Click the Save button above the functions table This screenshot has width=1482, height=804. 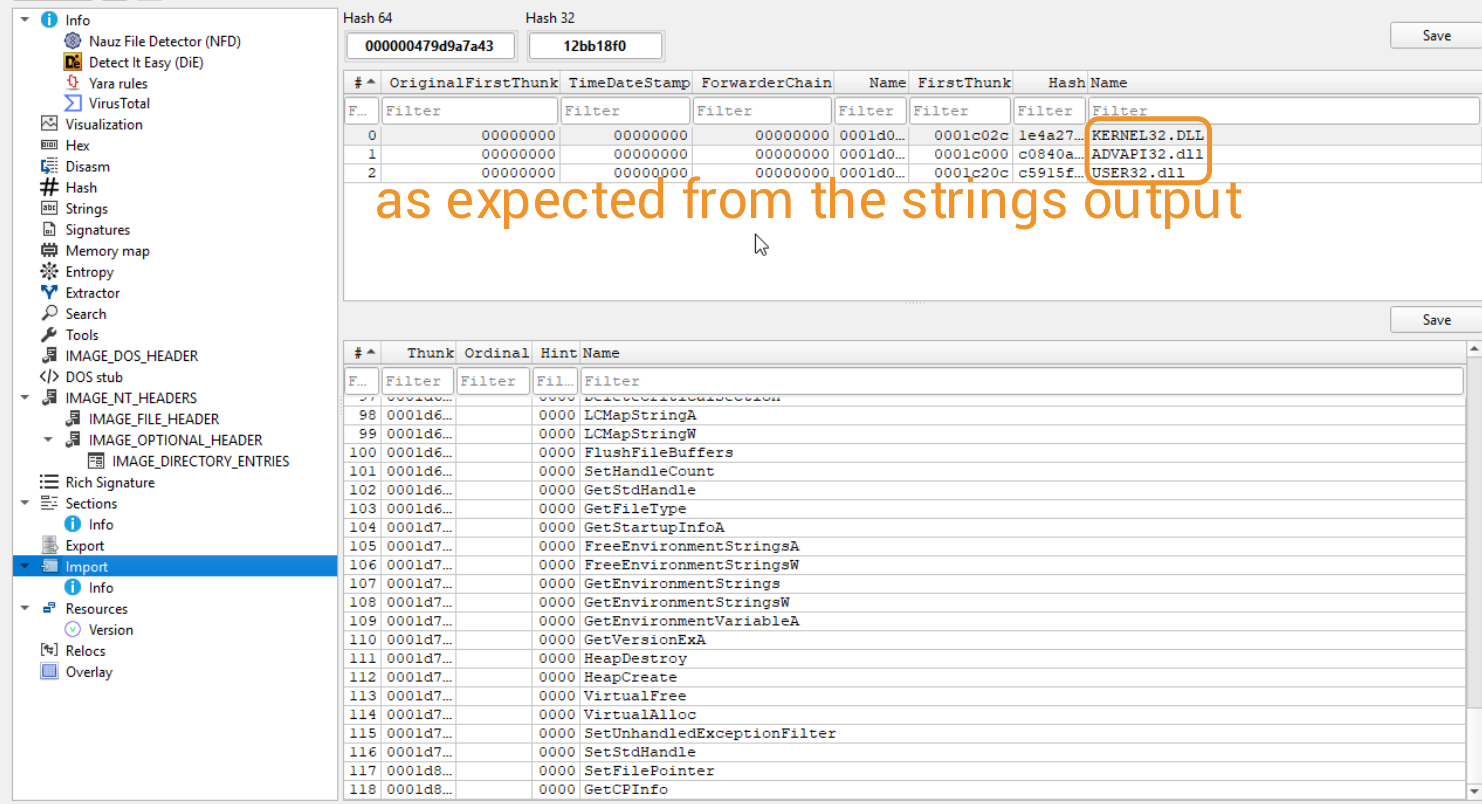pos(1436,320)
